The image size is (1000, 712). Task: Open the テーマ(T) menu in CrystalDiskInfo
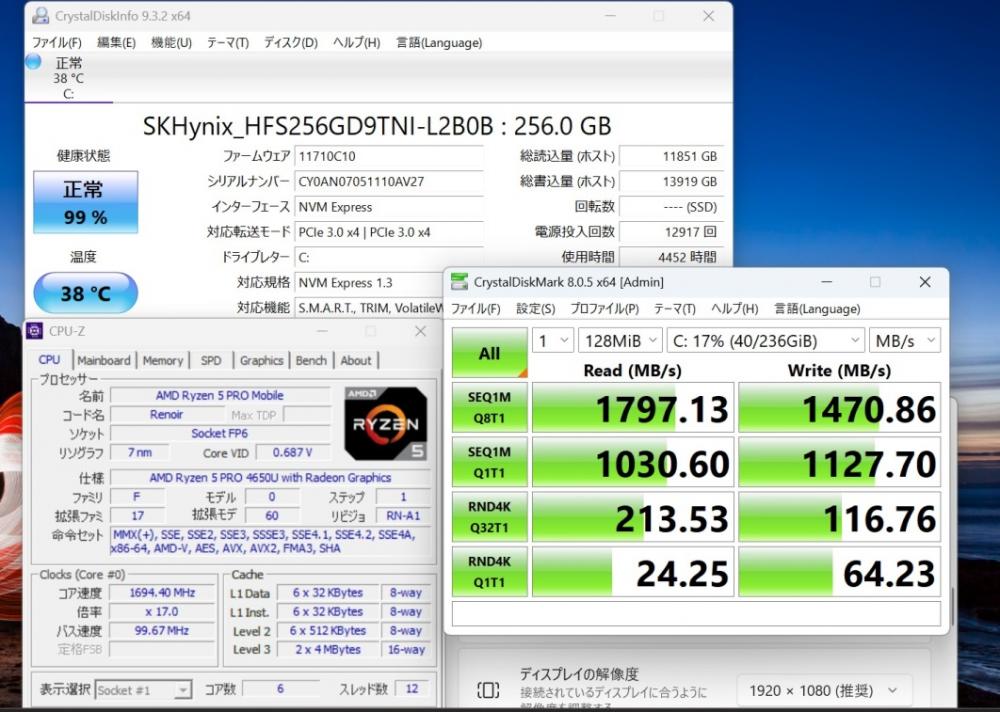click(x=228, y=43)
